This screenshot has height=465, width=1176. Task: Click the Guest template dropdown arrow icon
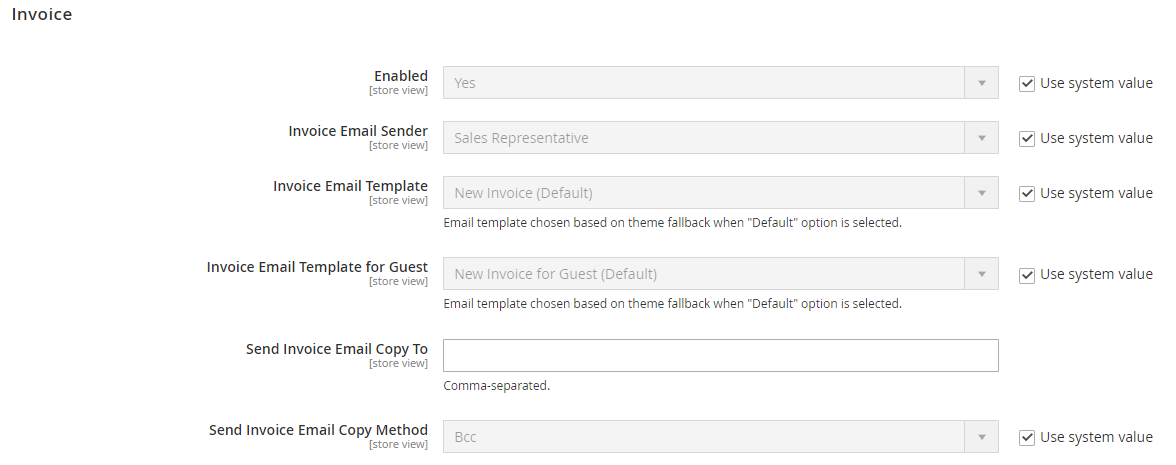981,274
